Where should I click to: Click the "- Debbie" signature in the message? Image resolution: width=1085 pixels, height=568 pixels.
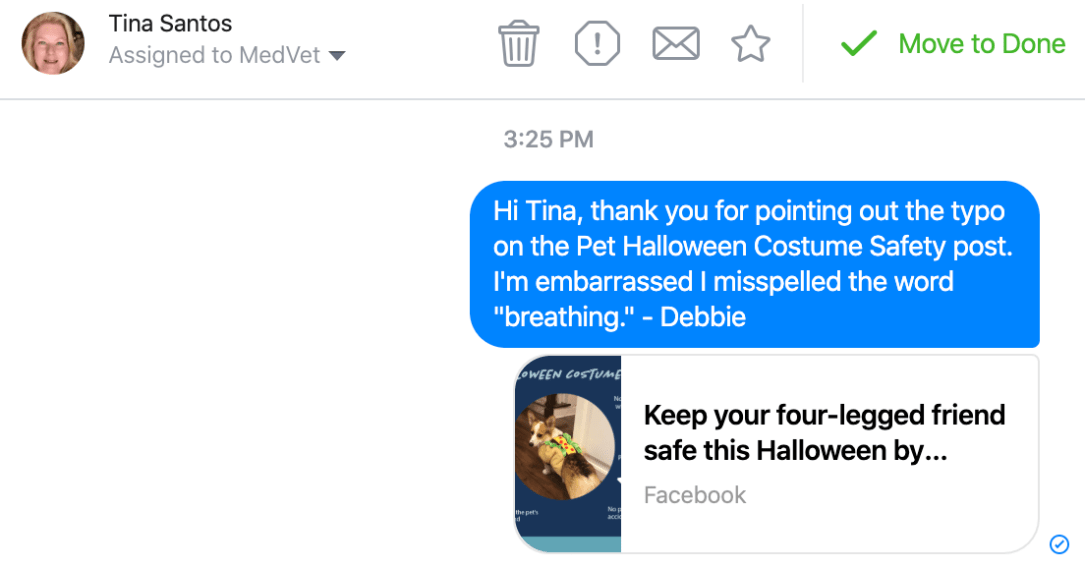703,317
